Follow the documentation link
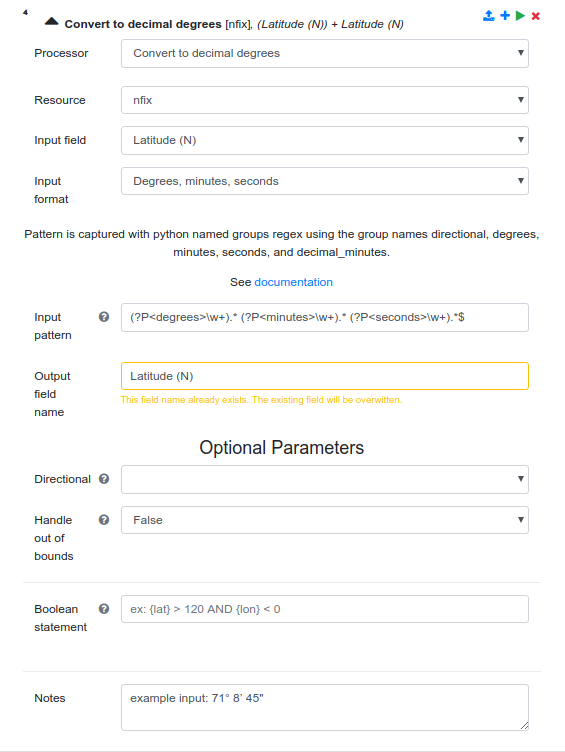This screenshot has width=565, height=752. 294,282
